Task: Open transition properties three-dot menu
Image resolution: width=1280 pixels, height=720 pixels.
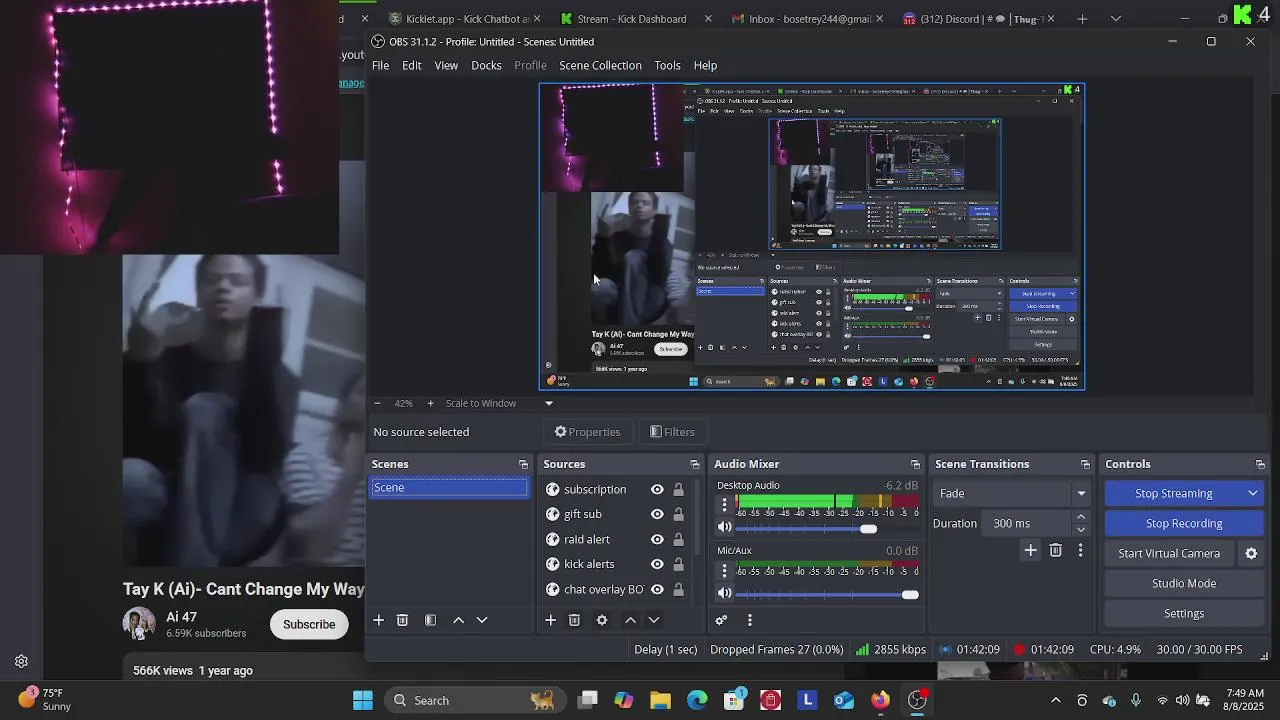Action: pos(1080,550)
